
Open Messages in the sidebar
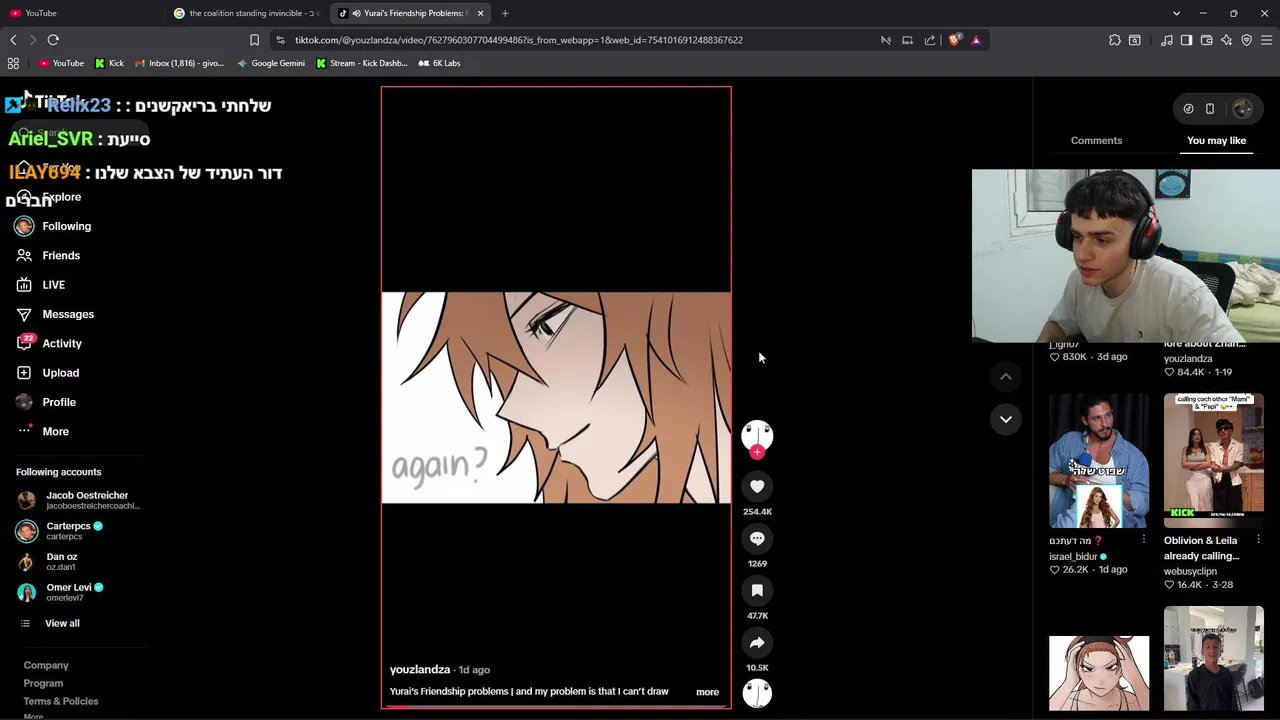[x=68, y=314]
